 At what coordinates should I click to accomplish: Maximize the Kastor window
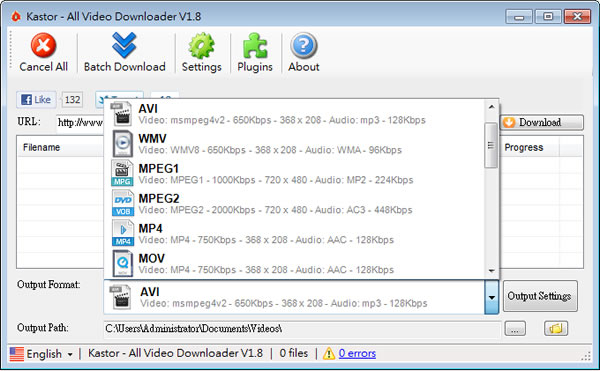(548, 17)
